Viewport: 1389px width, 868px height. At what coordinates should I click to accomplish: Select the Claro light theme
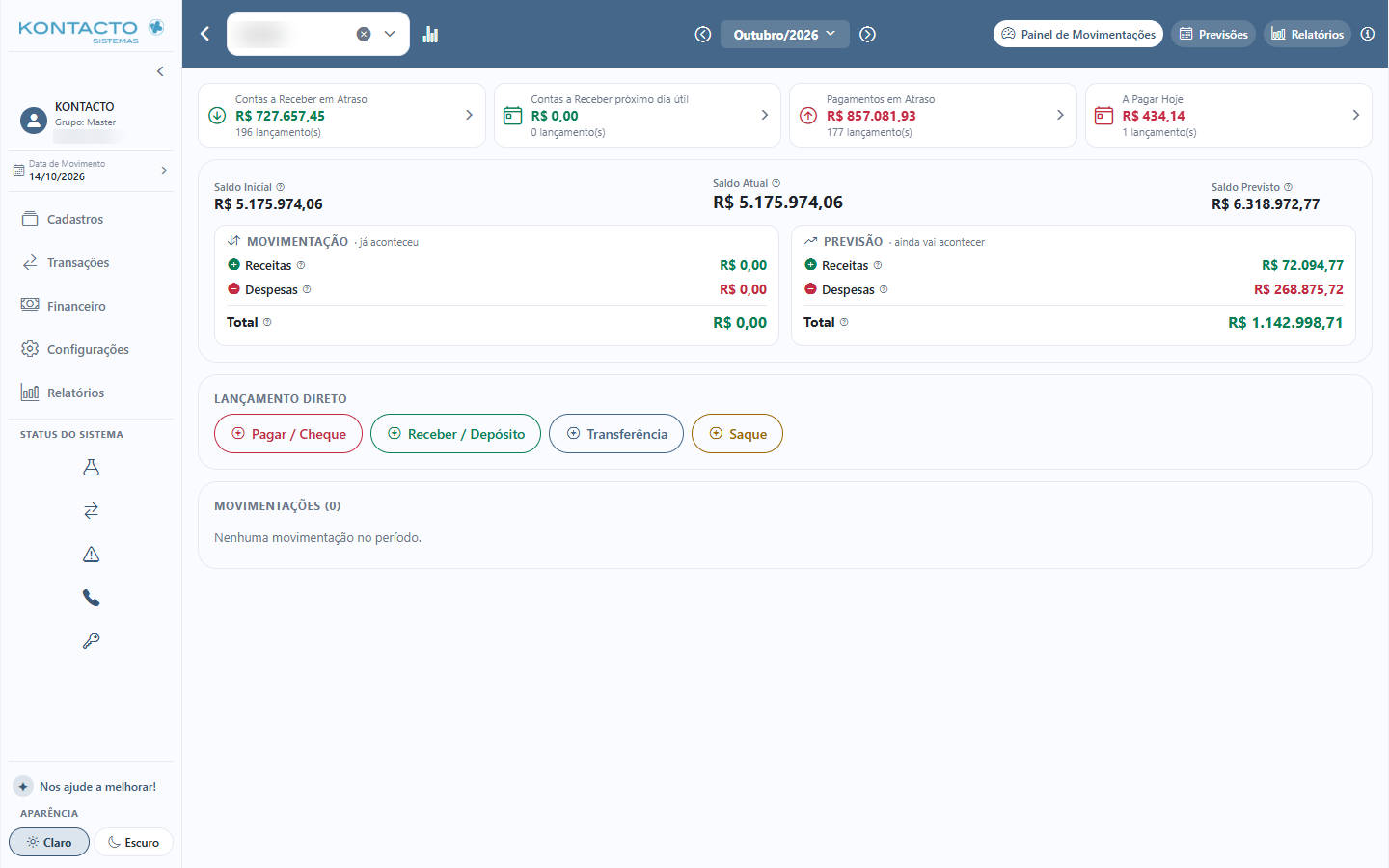coord(49,842)
